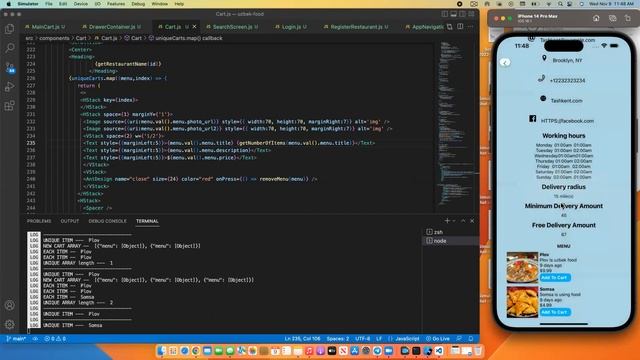Tap the location pin icon beside Brooklyn, NY
The height and width of the screenshot is (360, 640).
(x=544, y=59)
